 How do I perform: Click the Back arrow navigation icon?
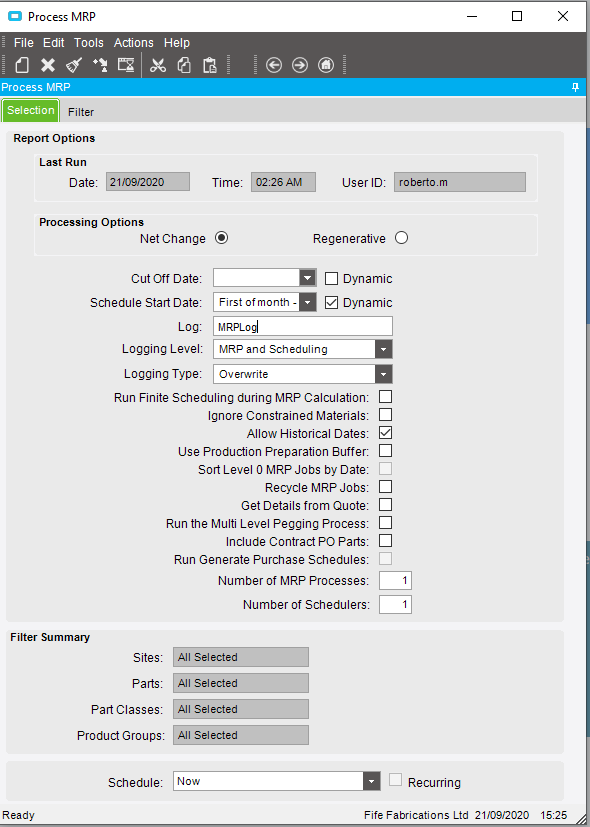click(x=274, y=65)
